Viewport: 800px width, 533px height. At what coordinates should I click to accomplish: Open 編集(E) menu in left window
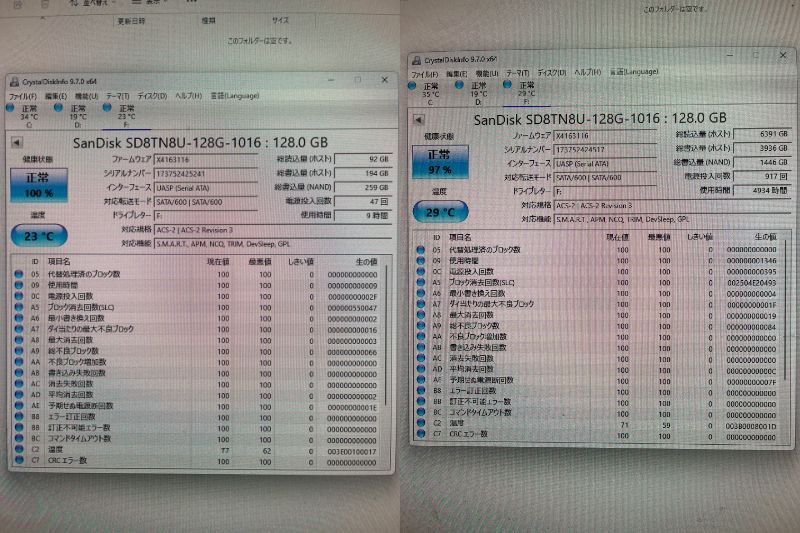(x=56, y=96)
